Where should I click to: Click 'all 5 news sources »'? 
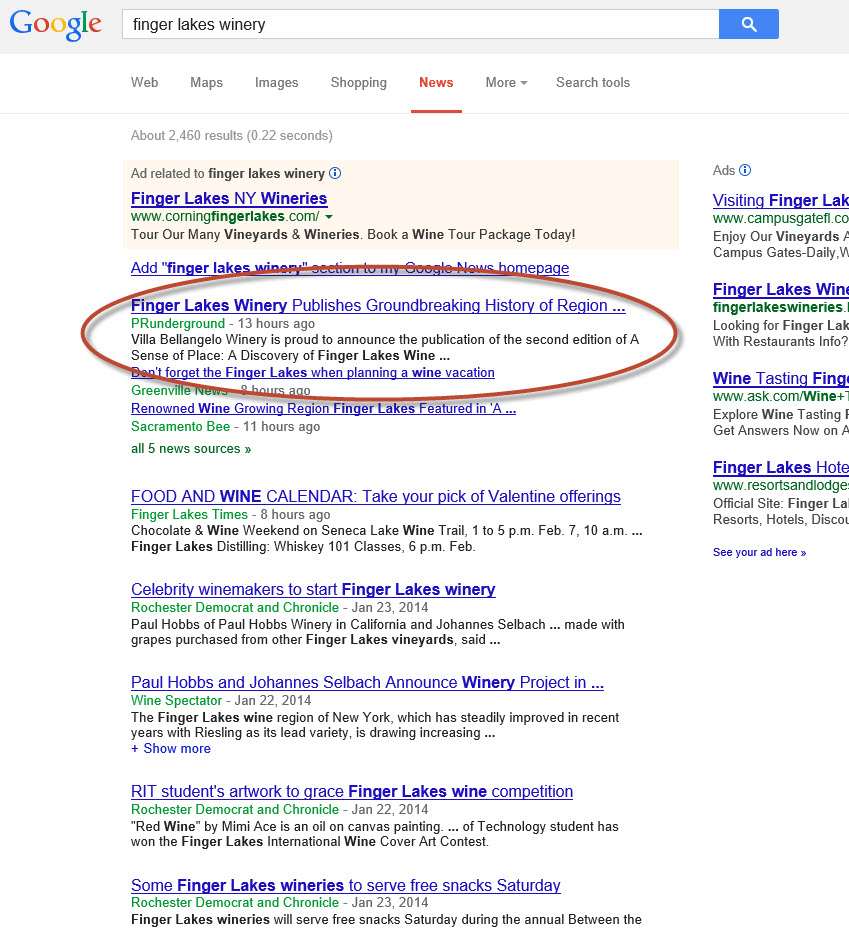[191, 449]
